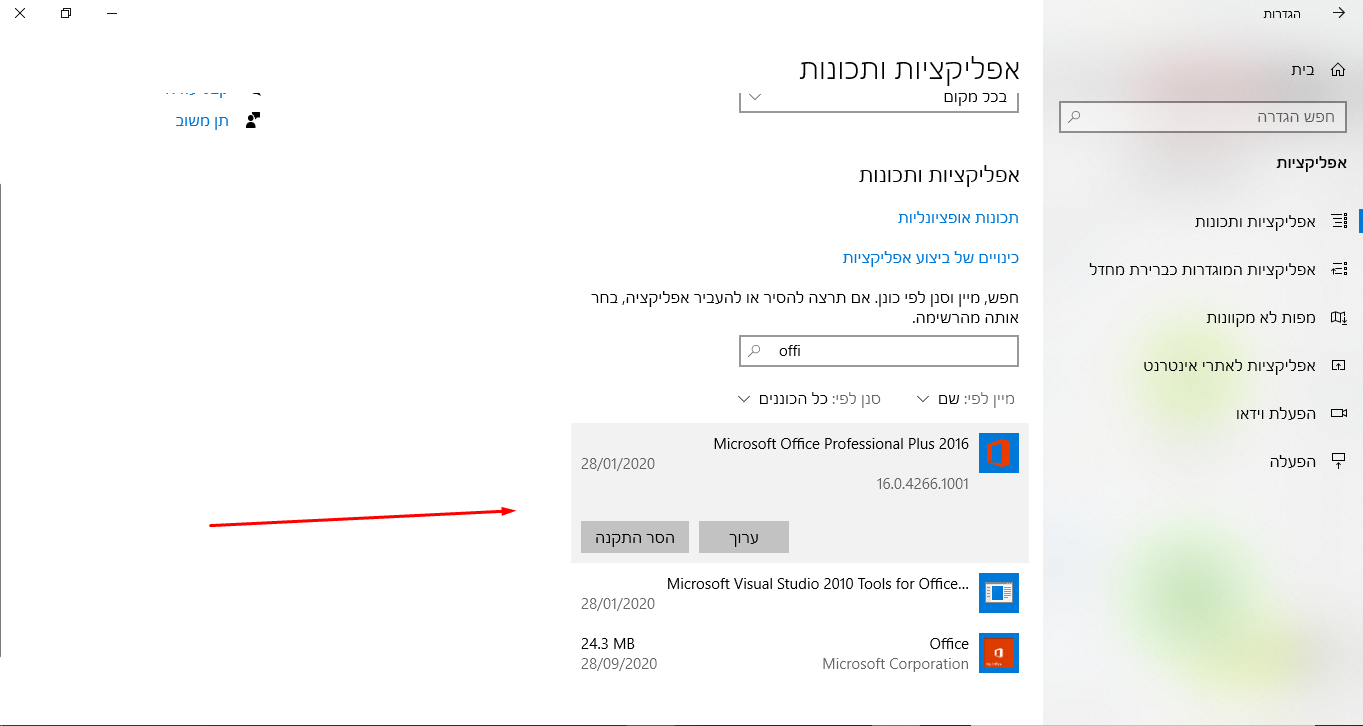Click the video playback (הפעלת וידאו) icon
Screen dimensions: 1363x726
(x=1338, y=413)
